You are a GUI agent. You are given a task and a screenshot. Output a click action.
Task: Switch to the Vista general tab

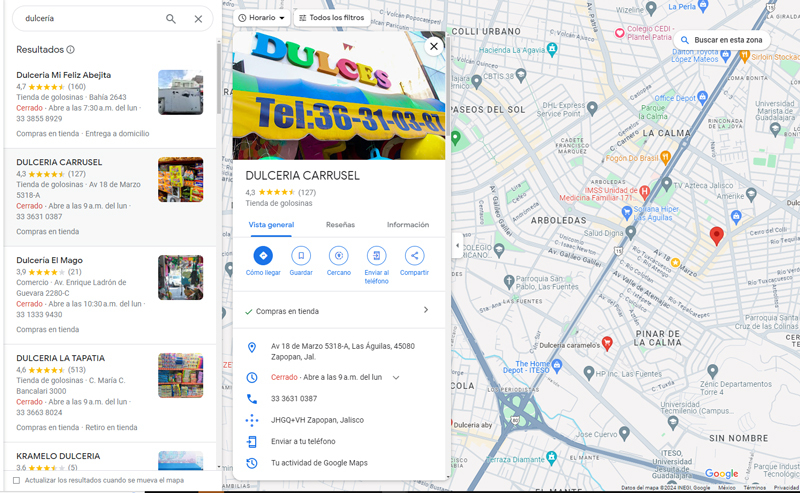coord(271,225)
